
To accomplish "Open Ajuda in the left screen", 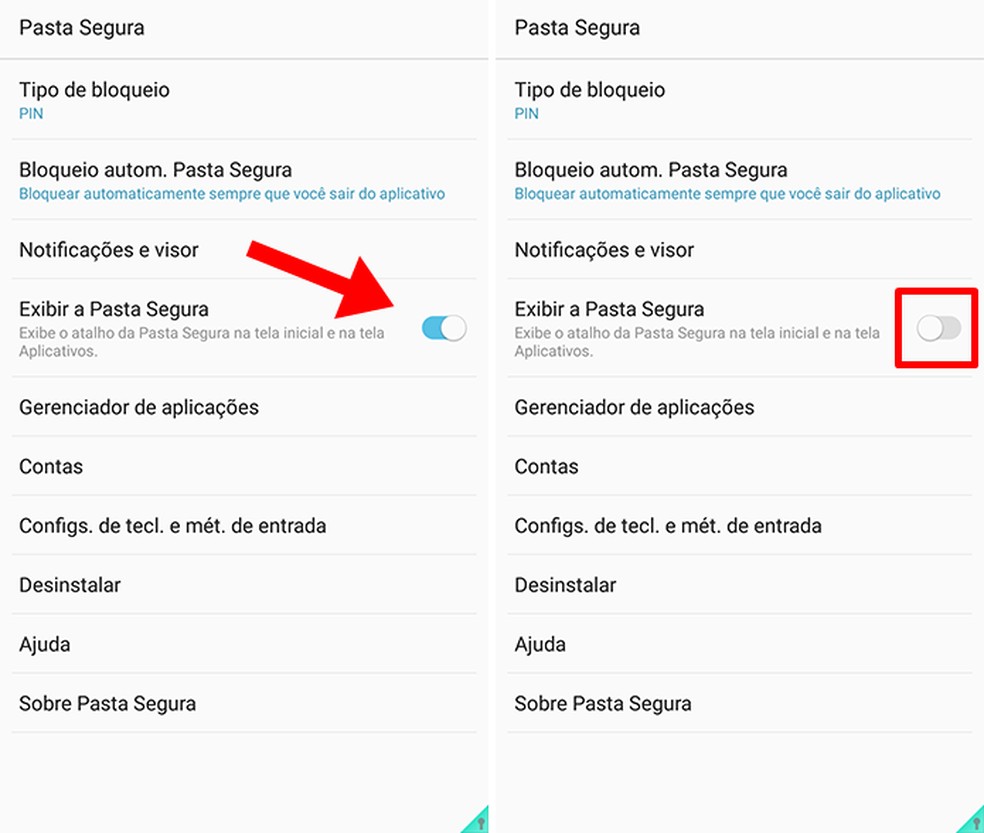I will (x=244, y=644).
